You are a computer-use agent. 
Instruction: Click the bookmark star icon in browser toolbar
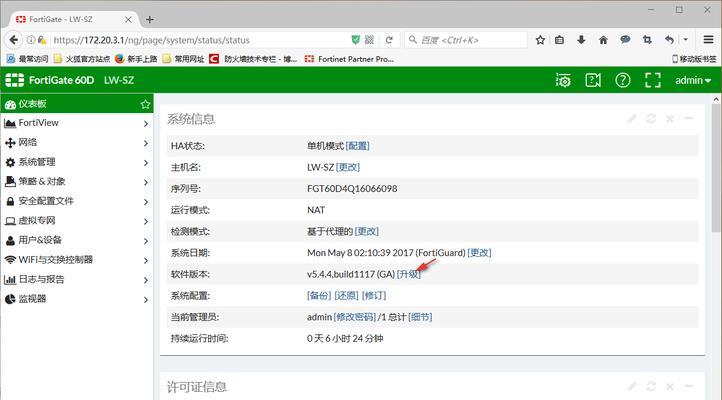click(541, 40)
